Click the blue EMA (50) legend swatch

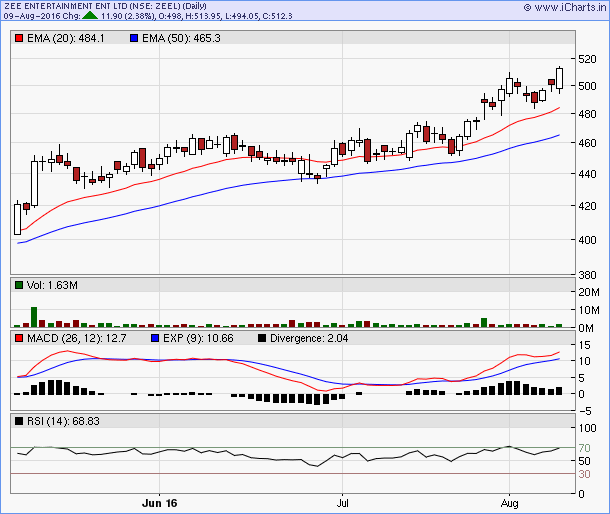(134, 38)
